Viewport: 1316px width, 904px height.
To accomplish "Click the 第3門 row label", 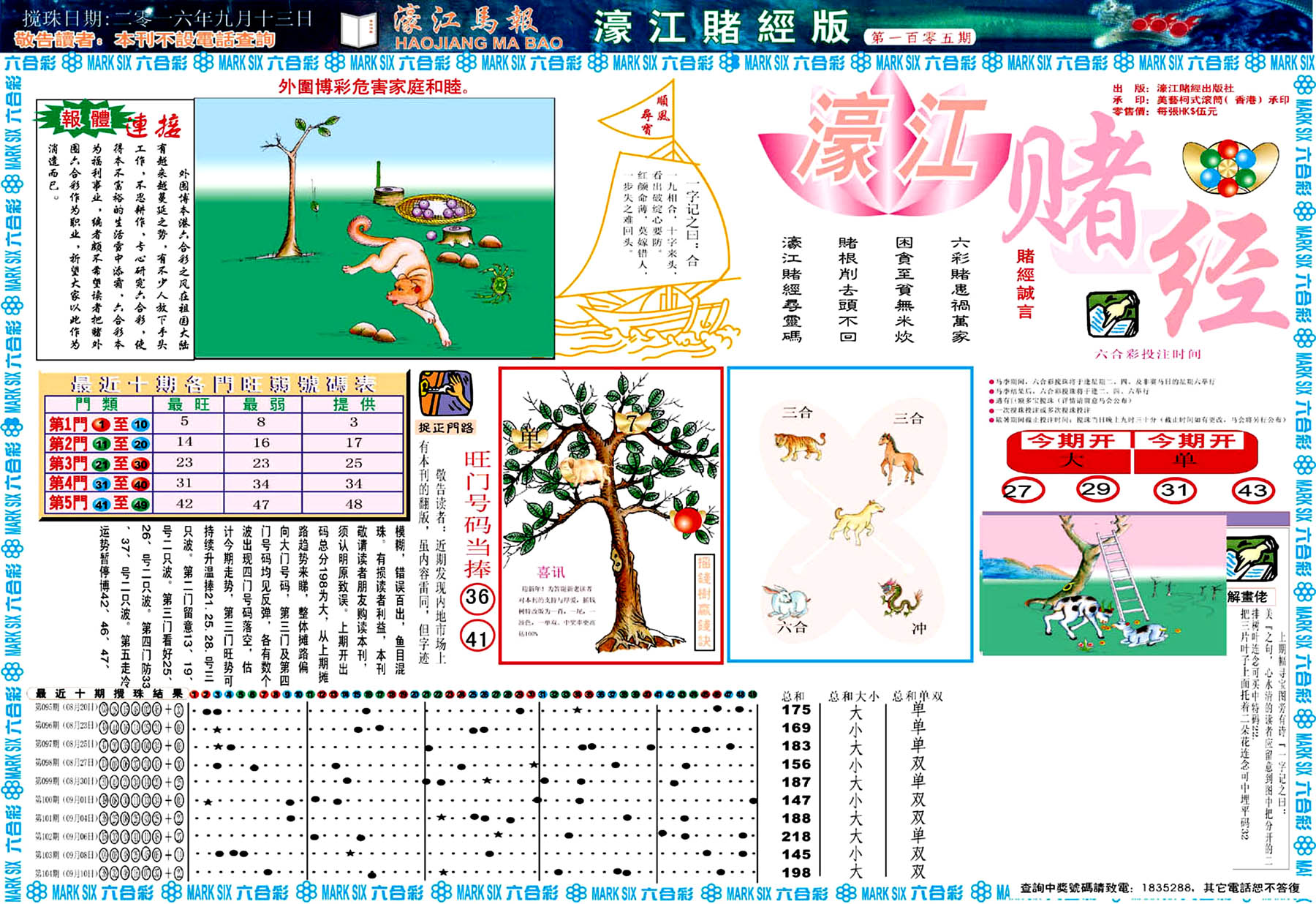I will click(99, 464).
